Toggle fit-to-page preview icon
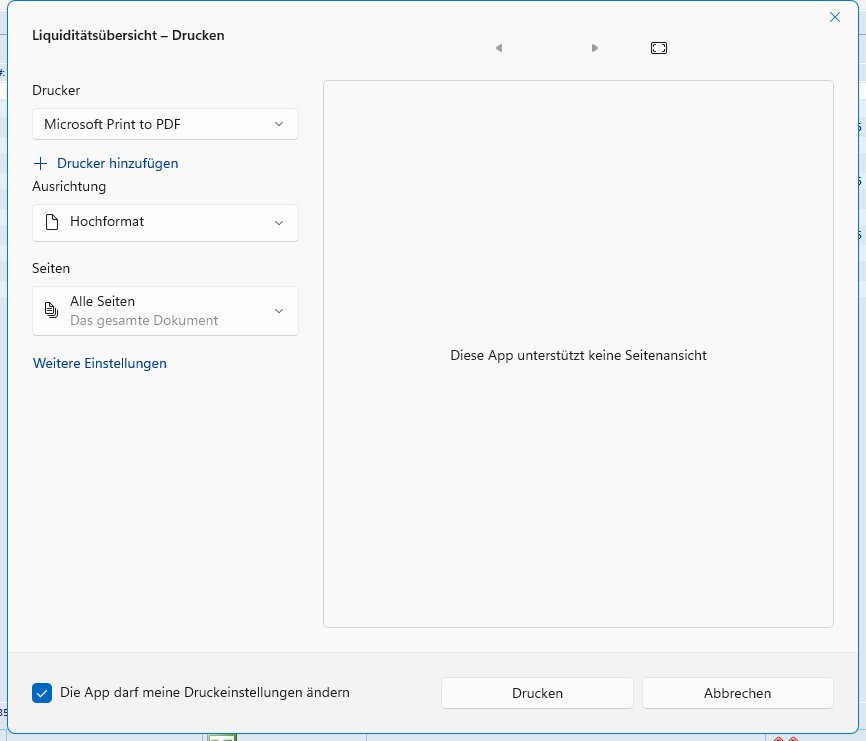The width and height of the screenshot is (866, 741). [x=659, y=48]
